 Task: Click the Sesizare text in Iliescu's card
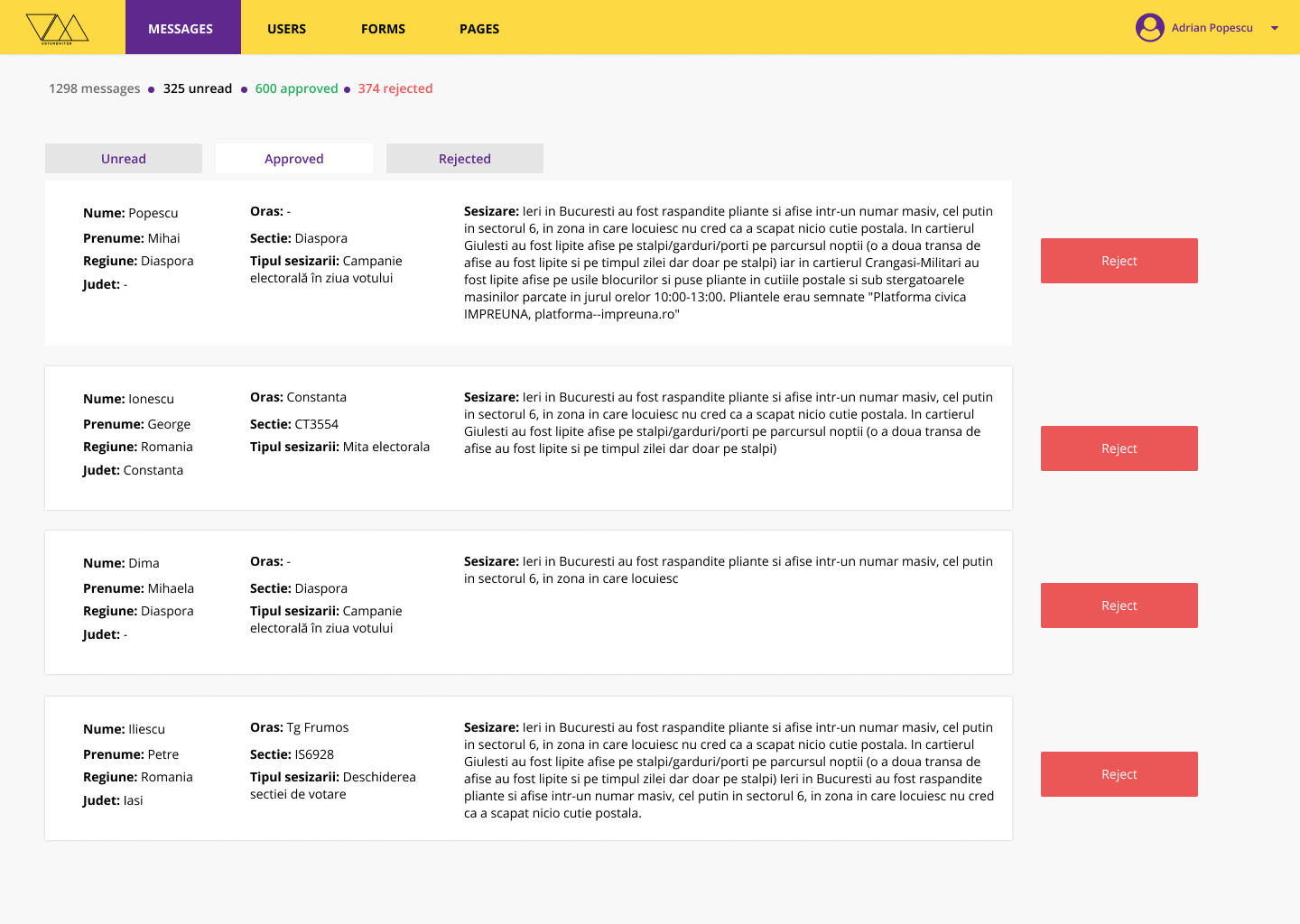[x=729, y=770]
